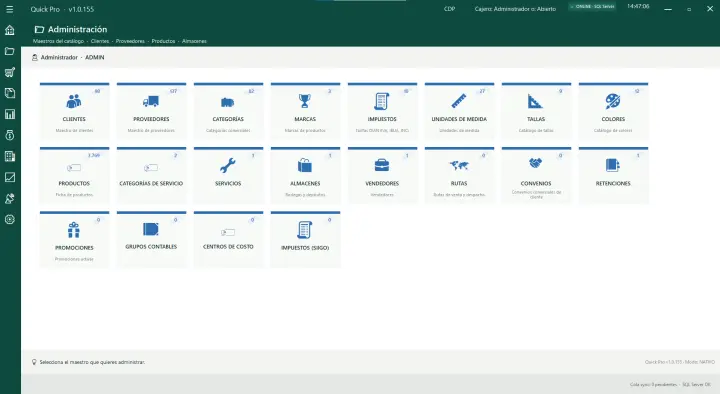Open Marcas via its trophy icon

click(305, 101)
